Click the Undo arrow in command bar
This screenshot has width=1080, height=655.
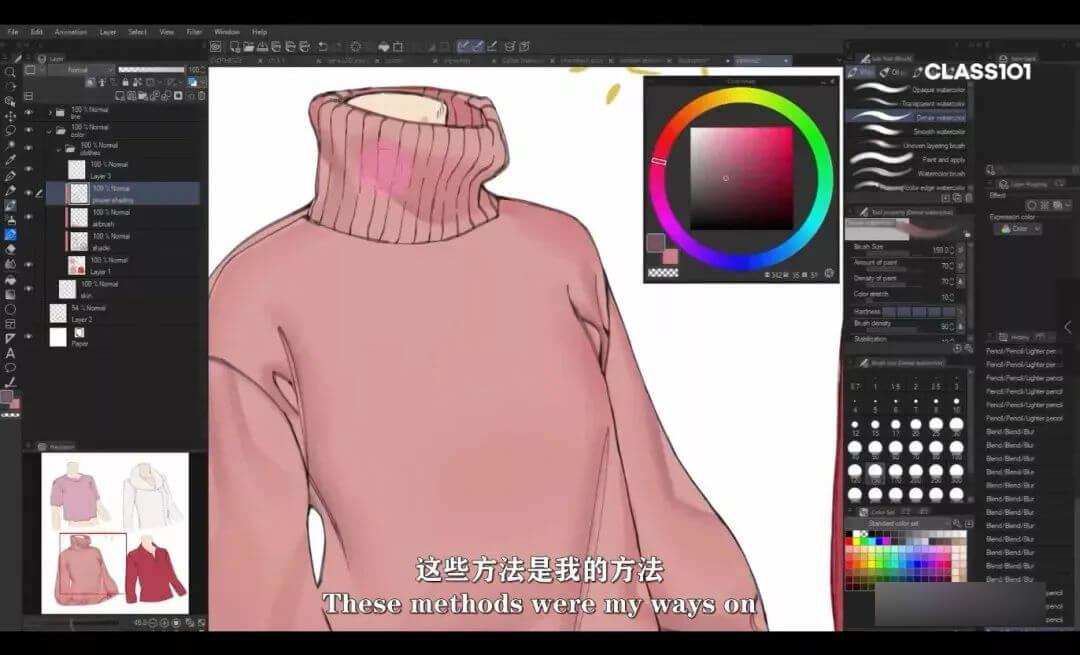click(322, 46)
